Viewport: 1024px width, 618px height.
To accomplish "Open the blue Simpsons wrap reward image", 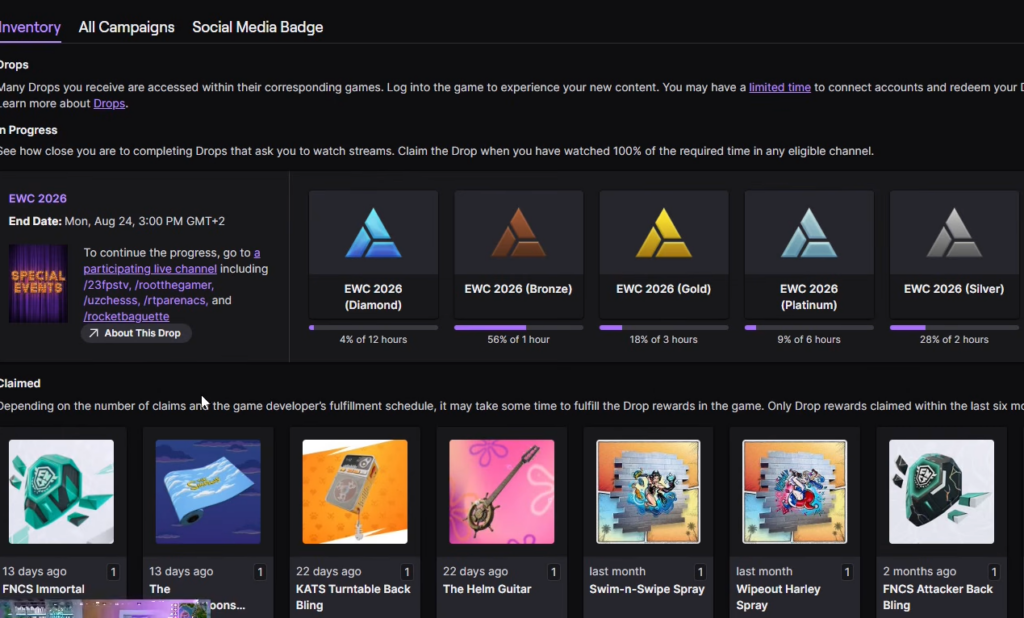I will (208, 491).
